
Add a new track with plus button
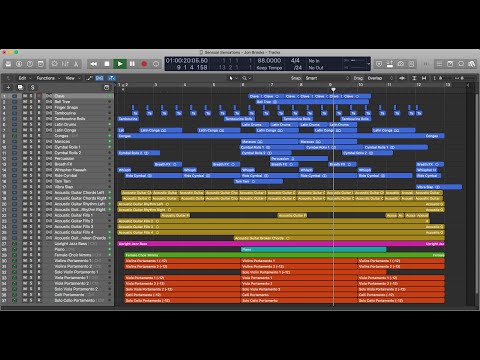click(x=8, y=87)
